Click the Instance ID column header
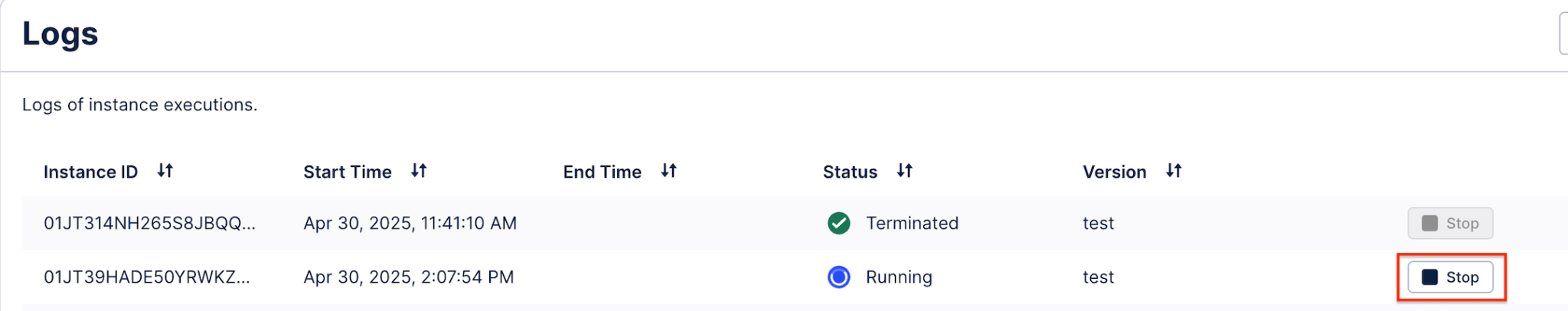The image size is (1568, 311). tap(90, 172)
